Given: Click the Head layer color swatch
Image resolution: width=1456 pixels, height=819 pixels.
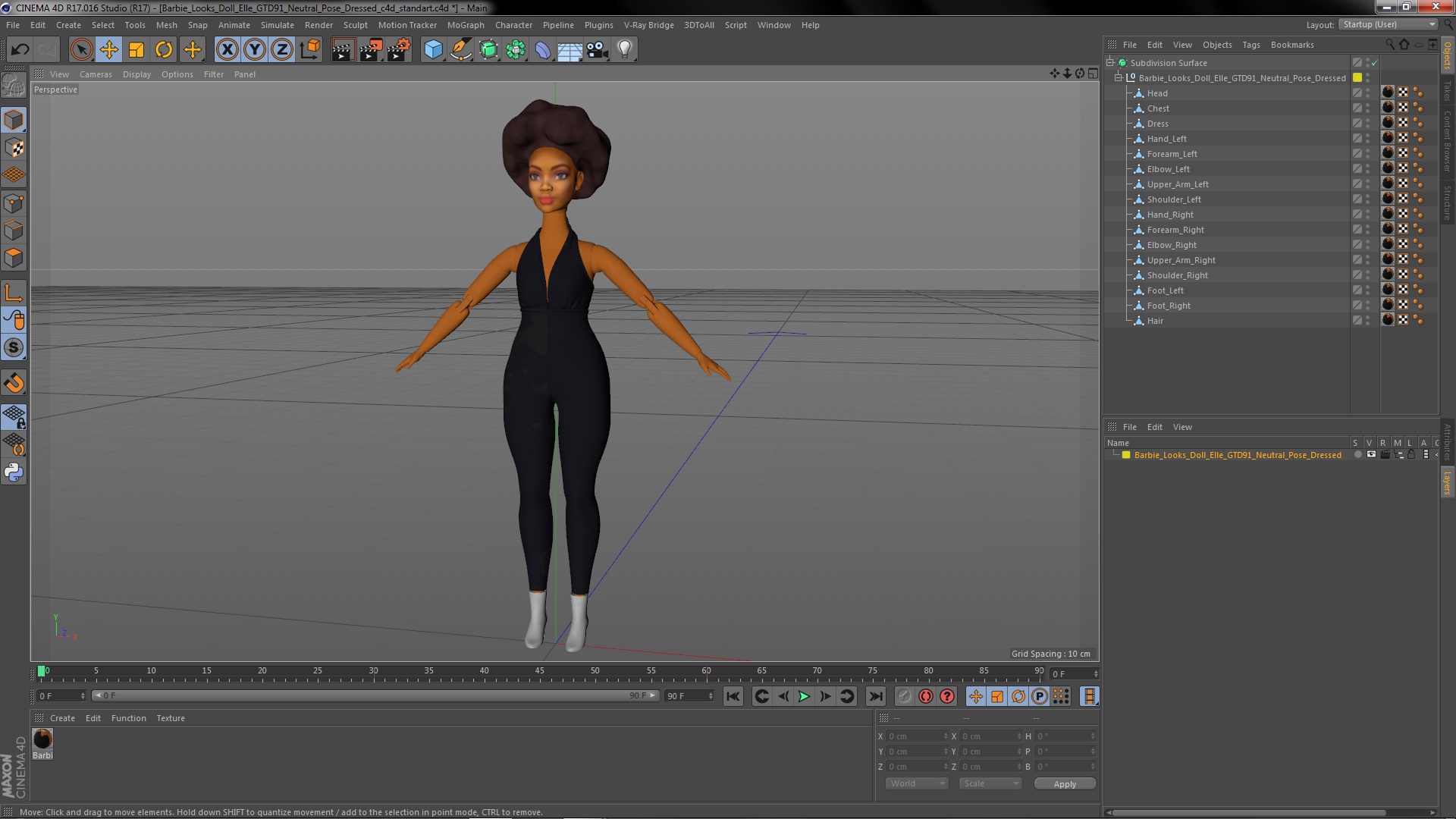Looking at the screenshot, I should point(1357,93).
